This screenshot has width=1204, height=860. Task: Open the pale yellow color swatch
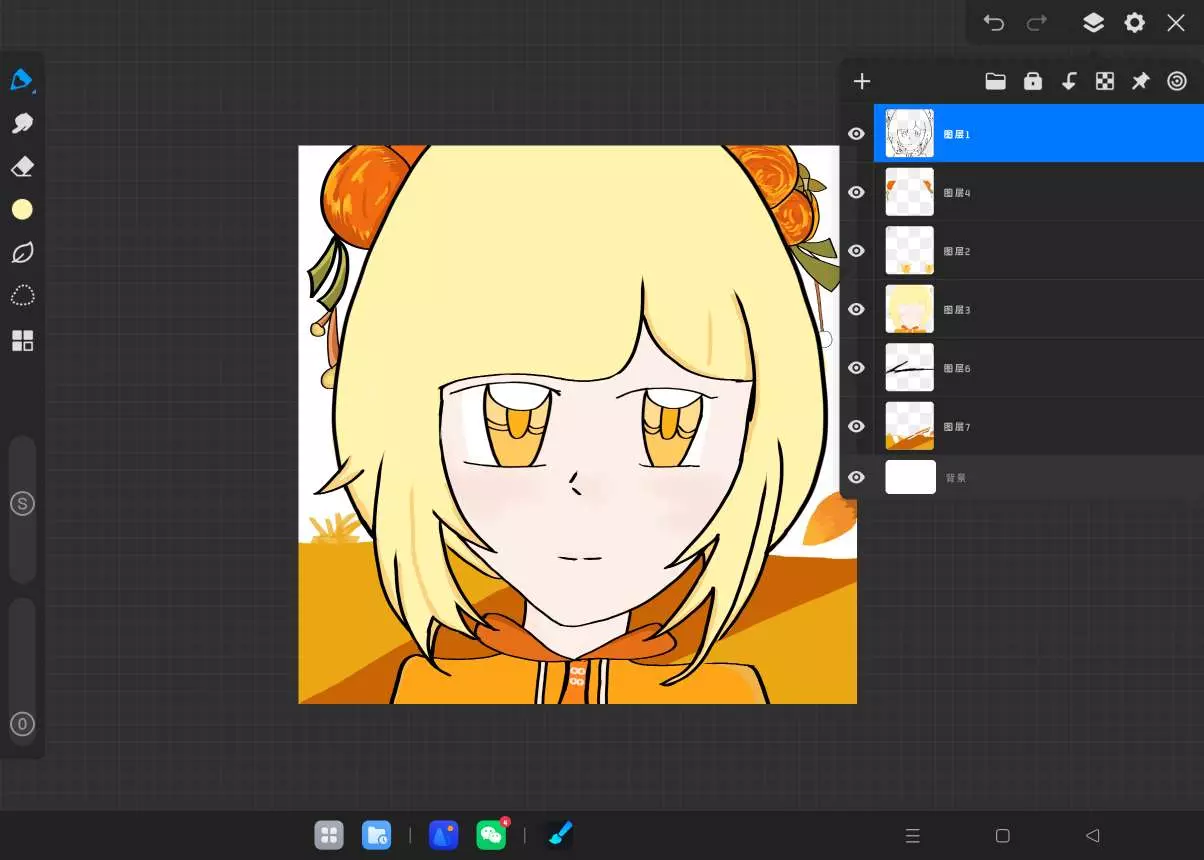coord(22,209)
